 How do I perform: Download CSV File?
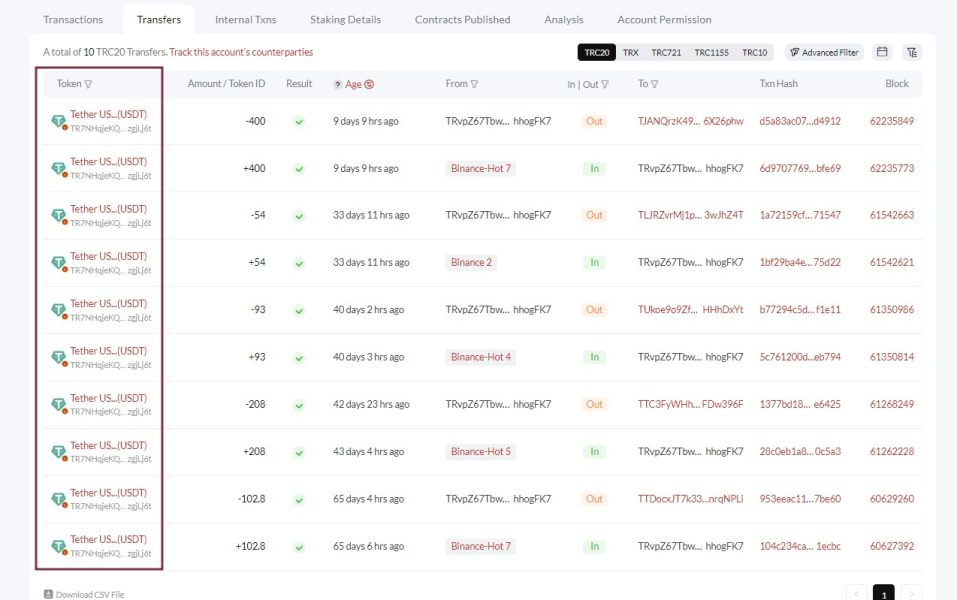84,594
